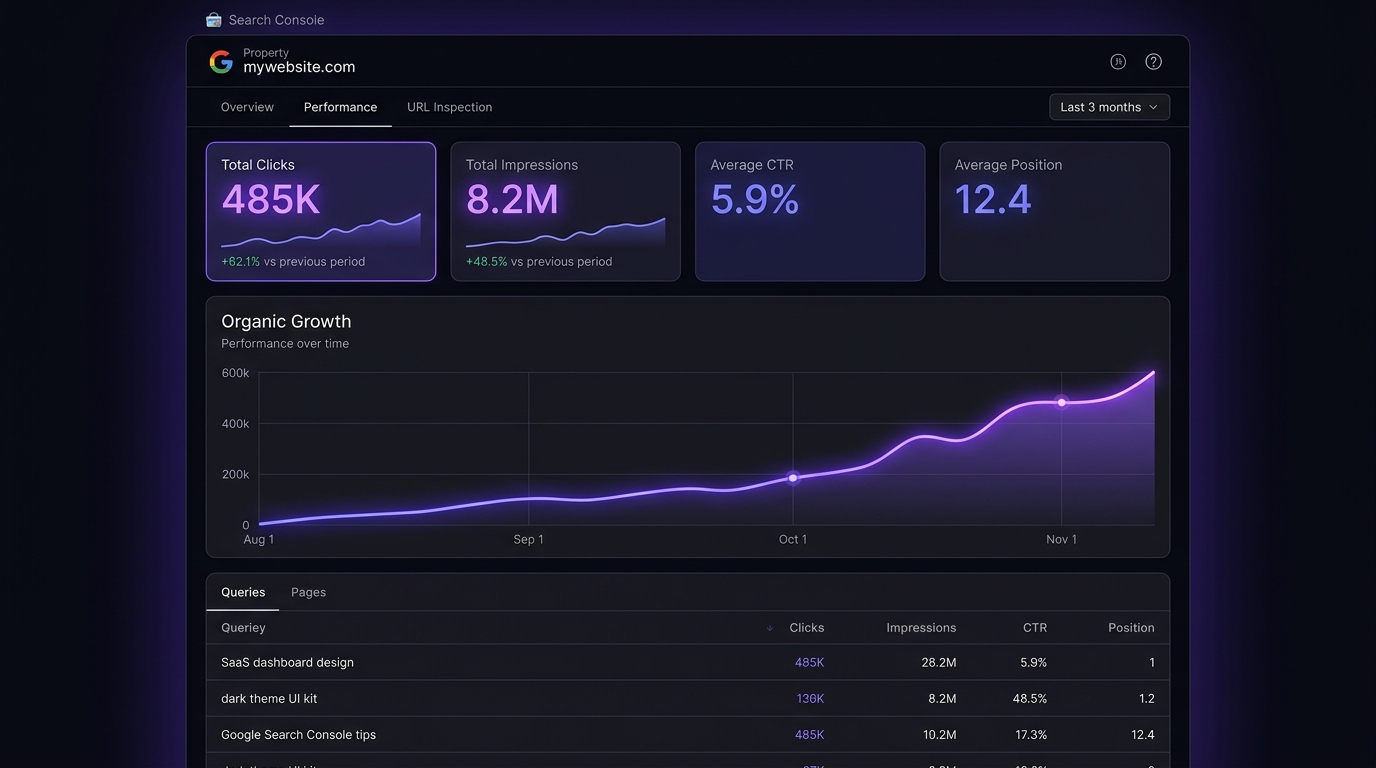Click 136K clicks value in the table
Viewport: 1376px width, 768px height.
click(x=810, y=698)
